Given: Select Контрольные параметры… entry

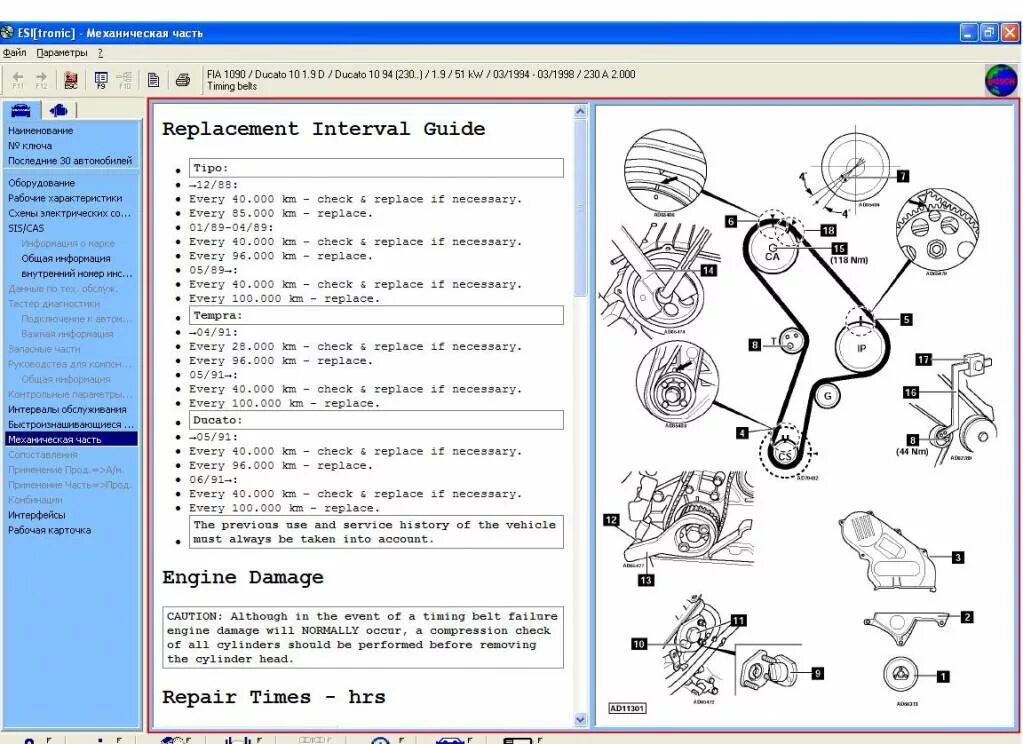Looking at the screenshot, I should 69,394.
